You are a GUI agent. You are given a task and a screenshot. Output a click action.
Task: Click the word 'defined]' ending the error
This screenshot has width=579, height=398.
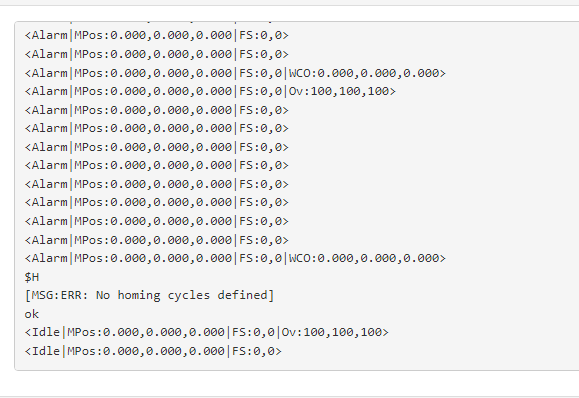click(x=246, y=295)
